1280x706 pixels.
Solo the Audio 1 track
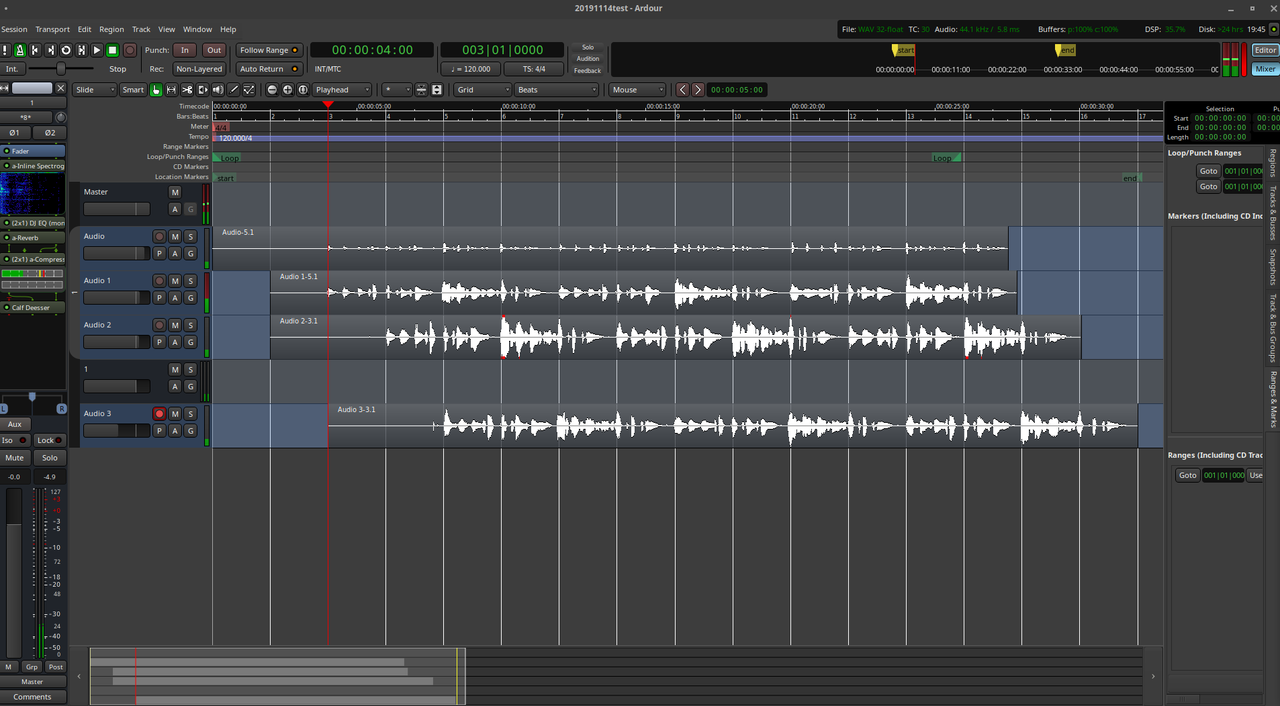pos(190,280)
